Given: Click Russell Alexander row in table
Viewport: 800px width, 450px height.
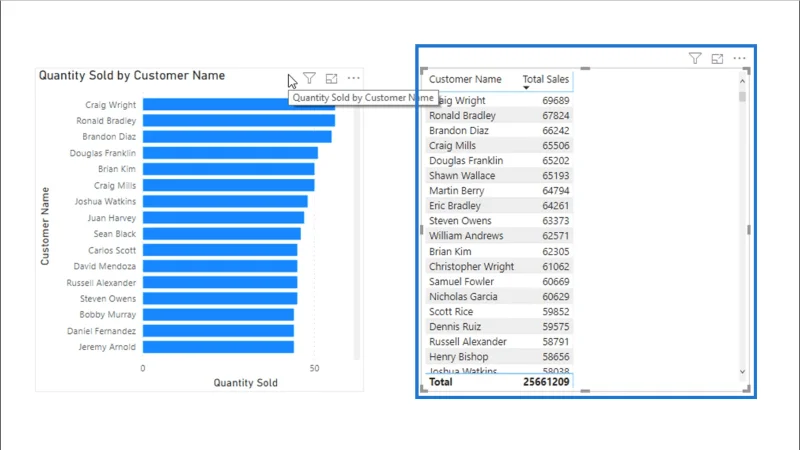Looking at the screenshot, I should click(498, 342).
